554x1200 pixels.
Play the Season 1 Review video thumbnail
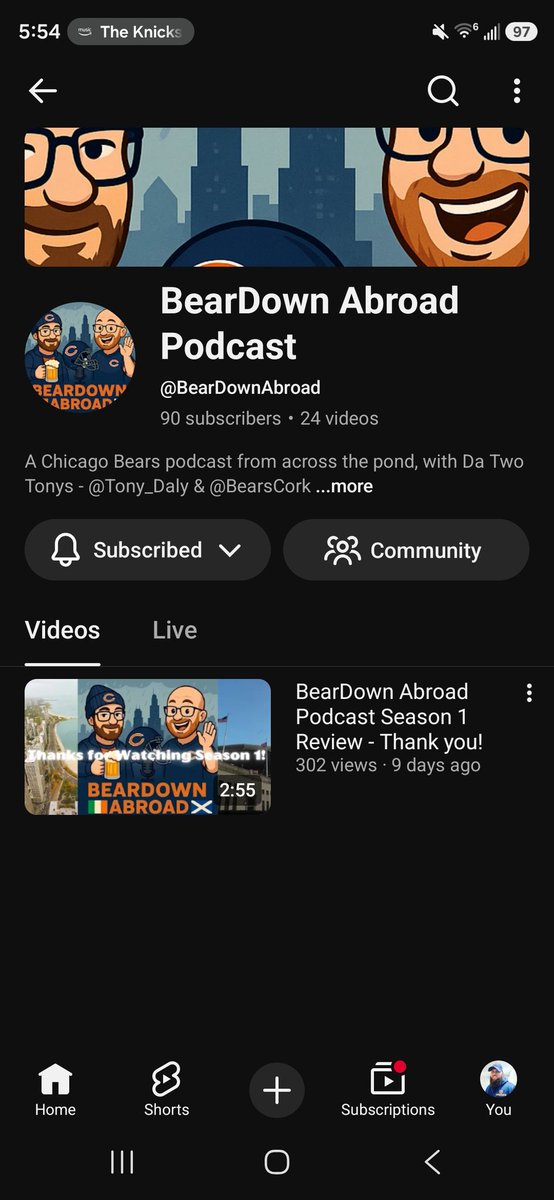(148, 747)
